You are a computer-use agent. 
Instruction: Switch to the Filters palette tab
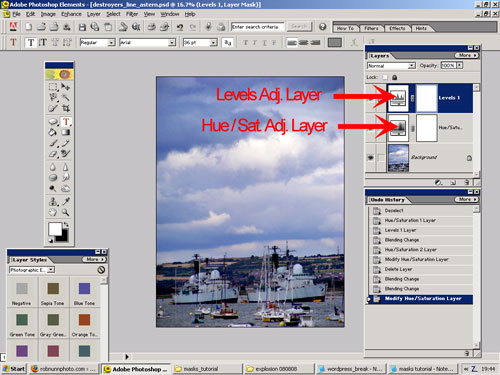pyautogui.click(x=371, y=28)
